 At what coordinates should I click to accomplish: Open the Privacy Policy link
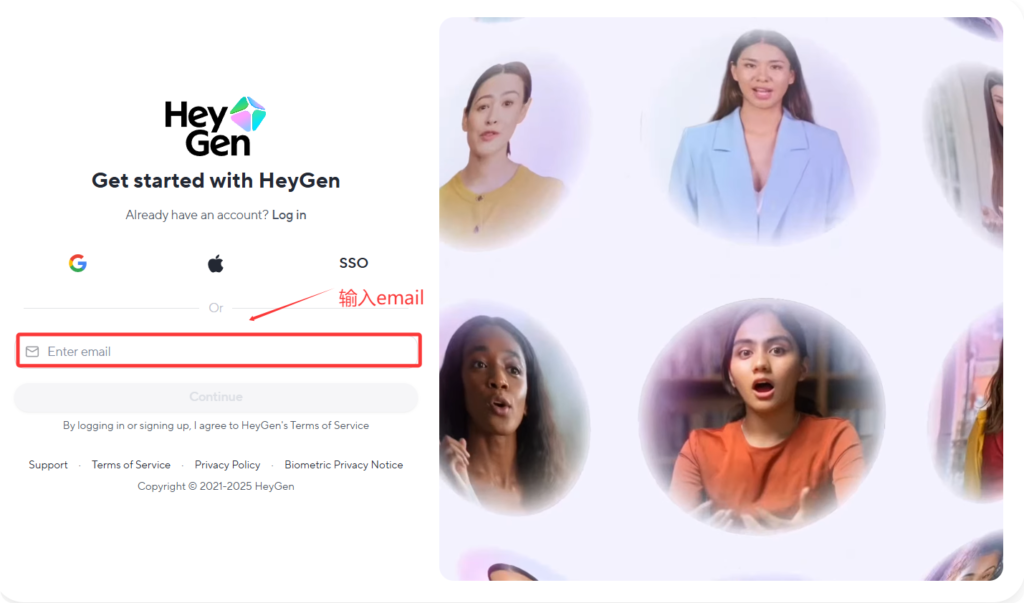point(227,464)
